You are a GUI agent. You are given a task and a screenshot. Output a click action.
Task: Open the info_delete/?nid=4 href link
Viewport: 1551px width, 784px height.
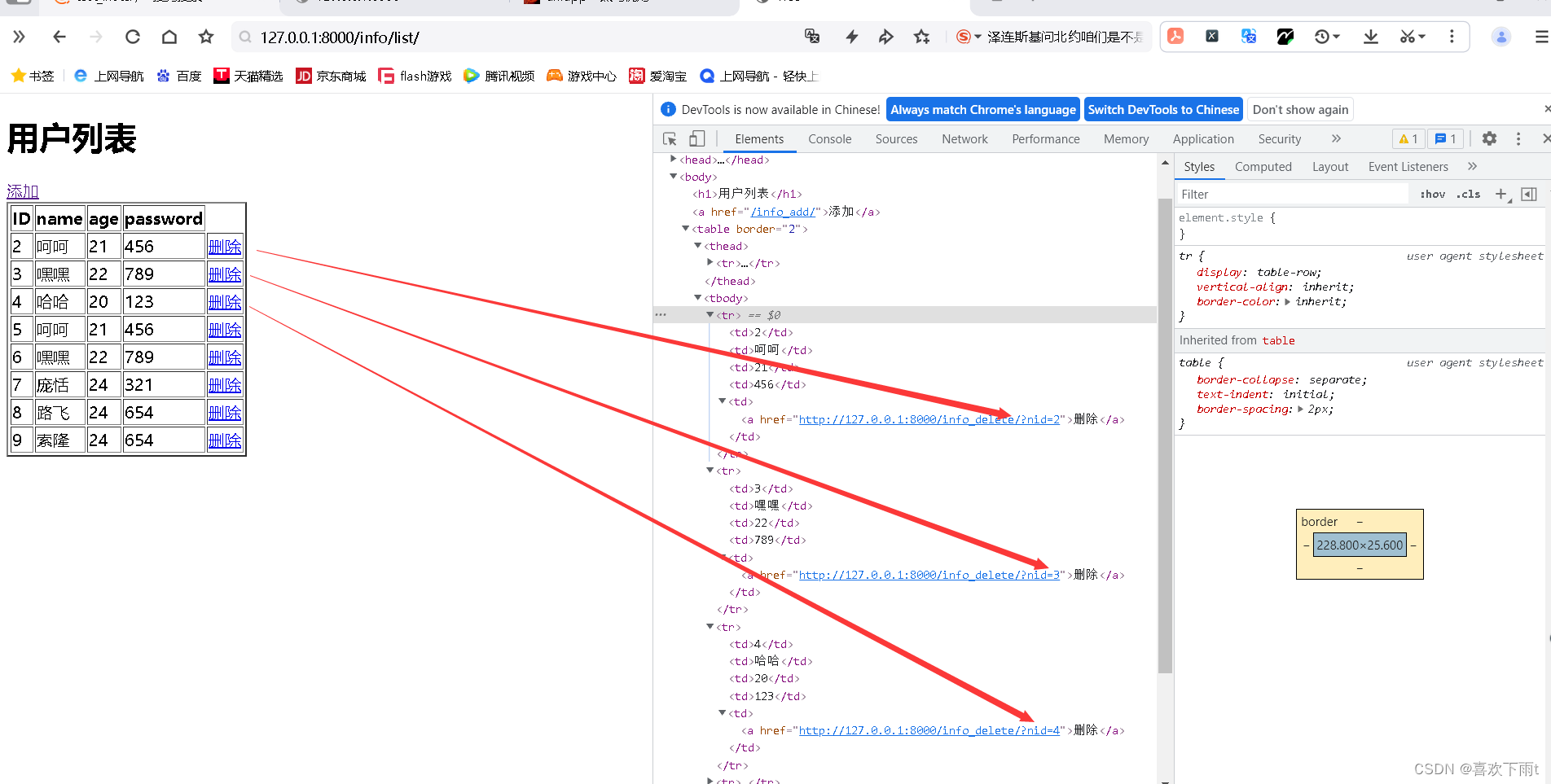point(929,731)
